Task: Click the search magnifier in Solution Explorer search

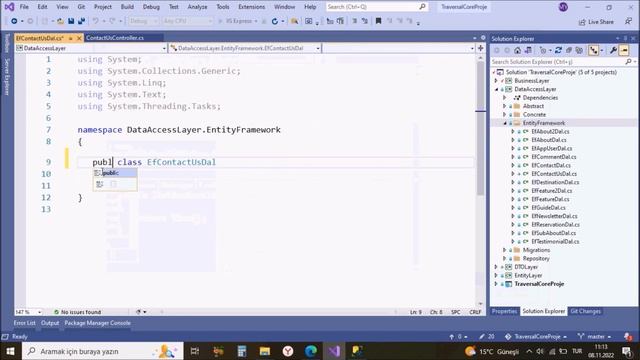Action: click(628, 62)
